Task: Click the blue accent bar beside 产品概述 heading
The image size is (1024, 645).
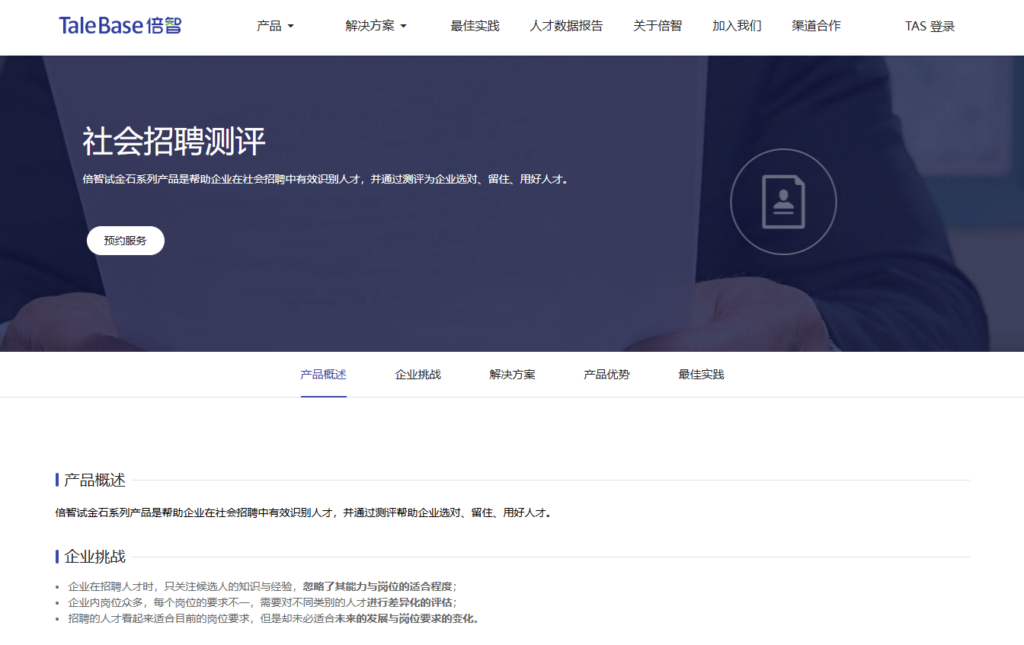Action: [x=57, y=477]
